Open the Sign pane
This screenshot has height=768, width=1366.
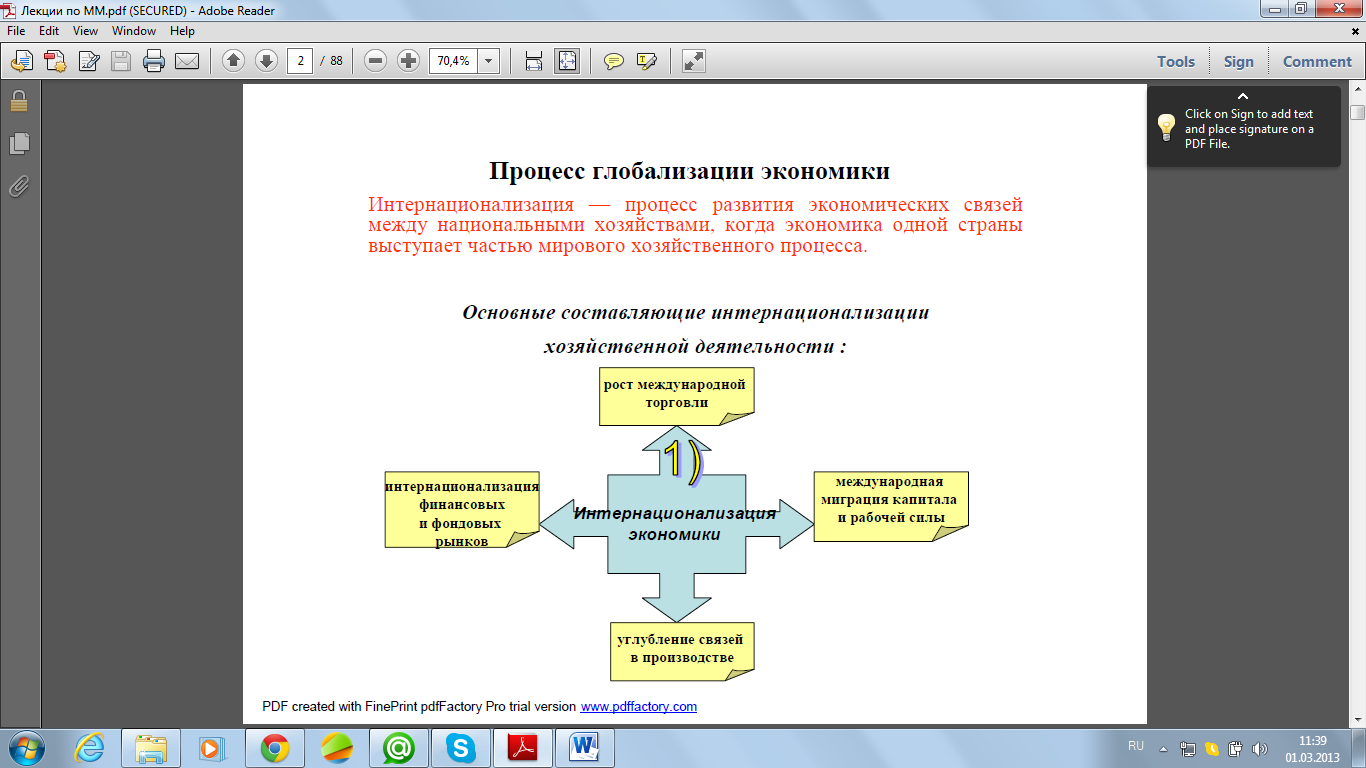pos(1239,61)
